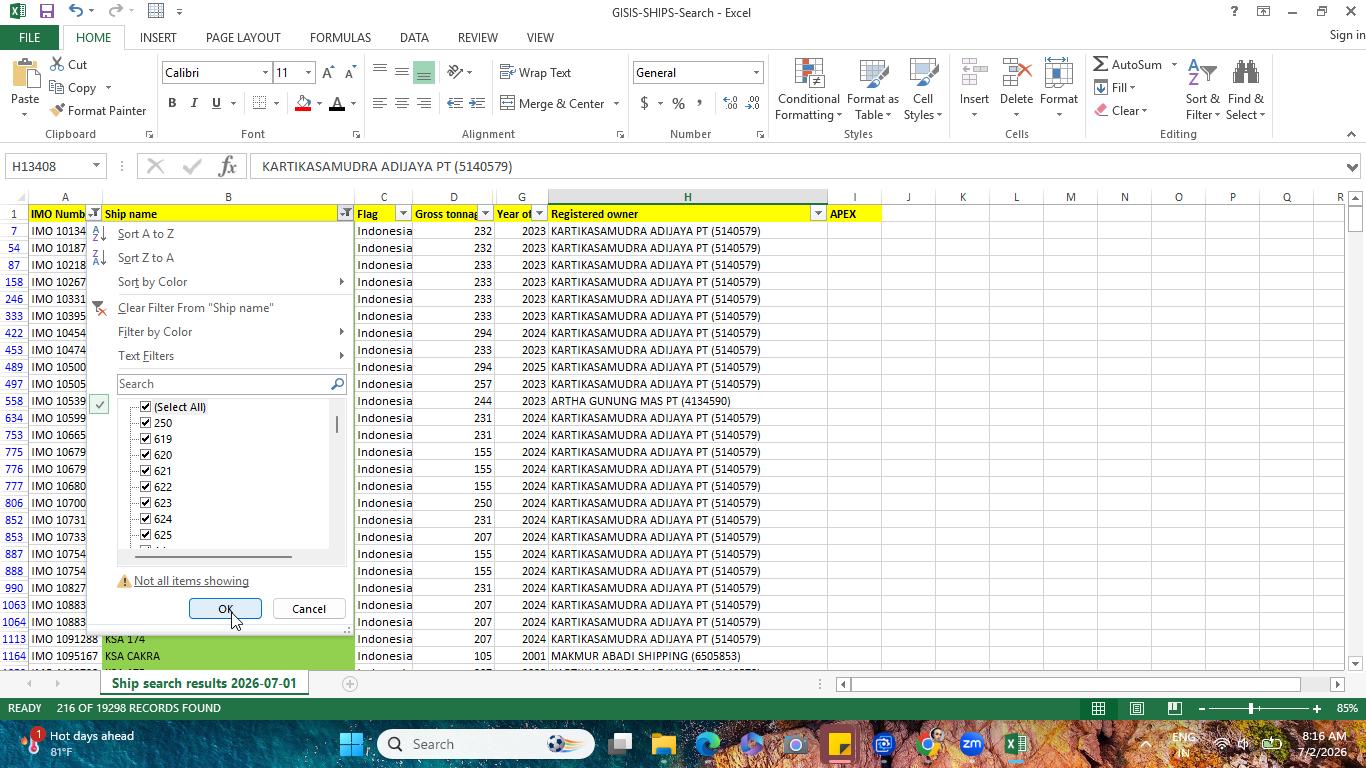Click Clear Filter From "Ship name"
The width and height of the screenshot is (1366, 768).
pos(220,308)
